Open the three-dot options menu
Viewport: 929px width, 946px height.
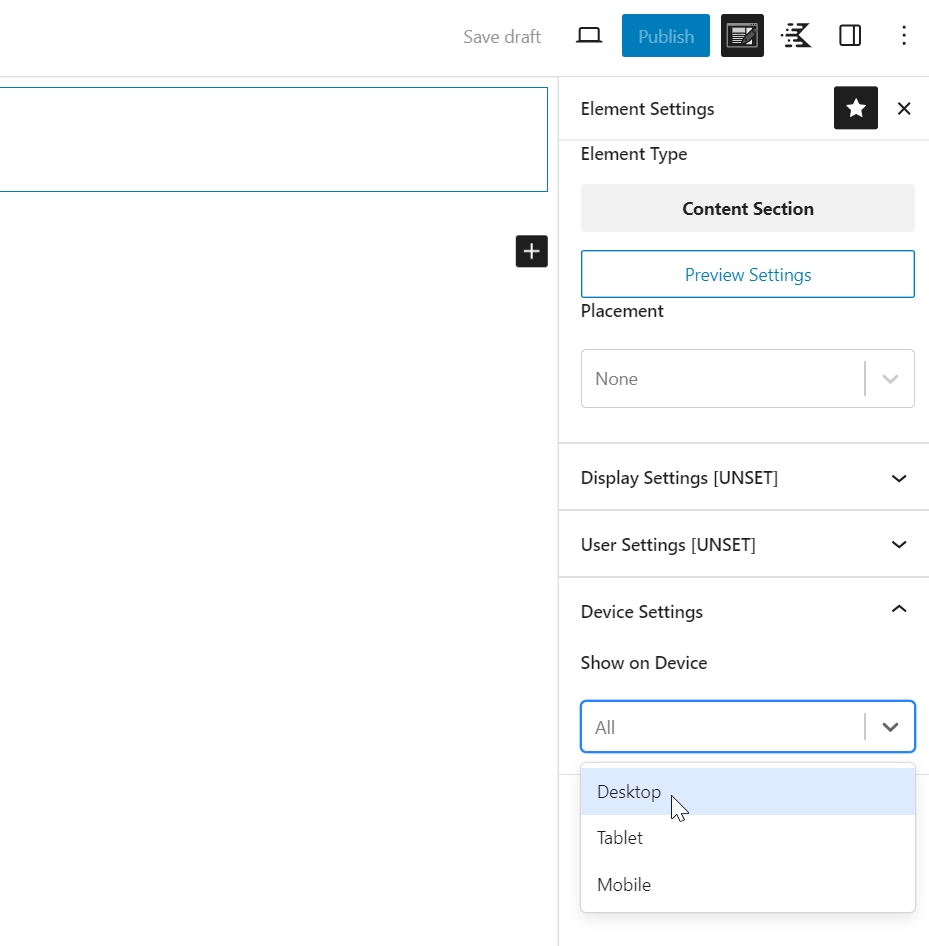click(904, 36)
